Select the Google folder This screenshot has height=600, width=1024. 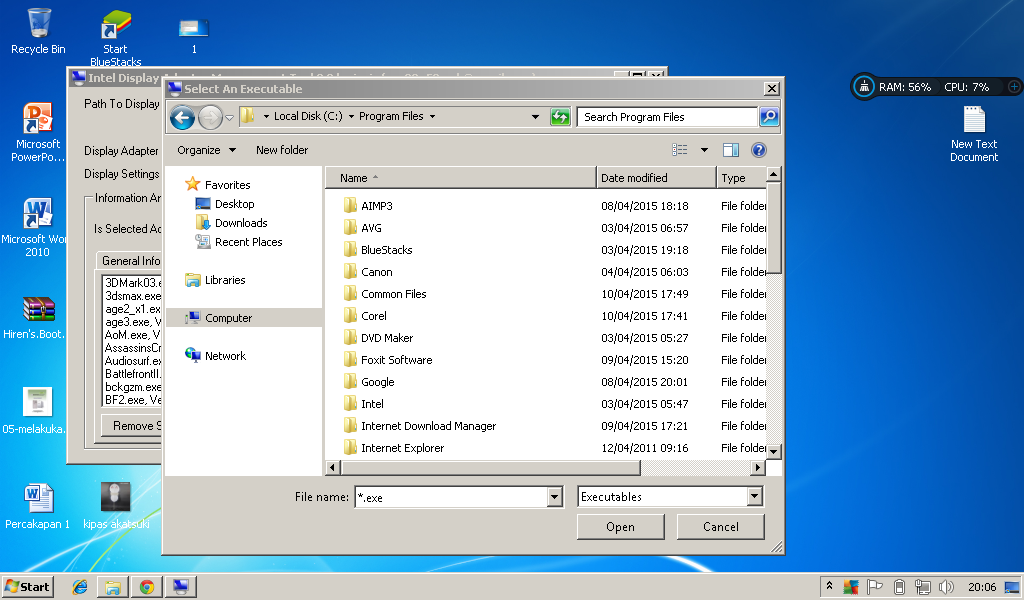(369, 382)
